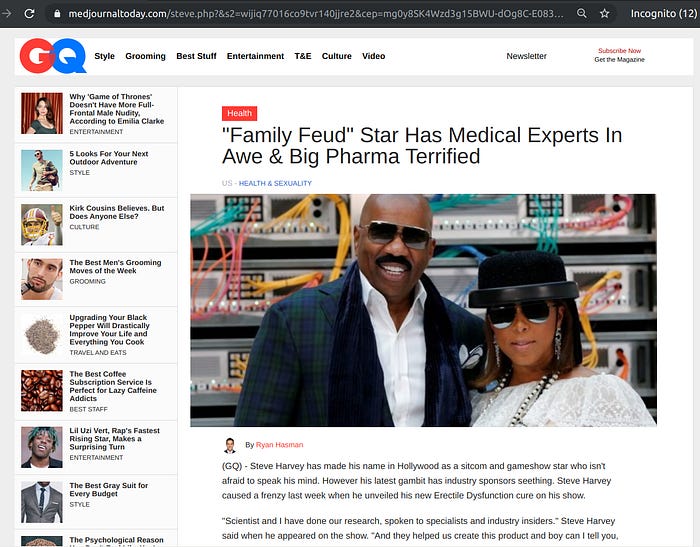This screenshot has height=547, width=700.
Task: Click the "Family Feud" Star article headline
Action: coord(422,146)
